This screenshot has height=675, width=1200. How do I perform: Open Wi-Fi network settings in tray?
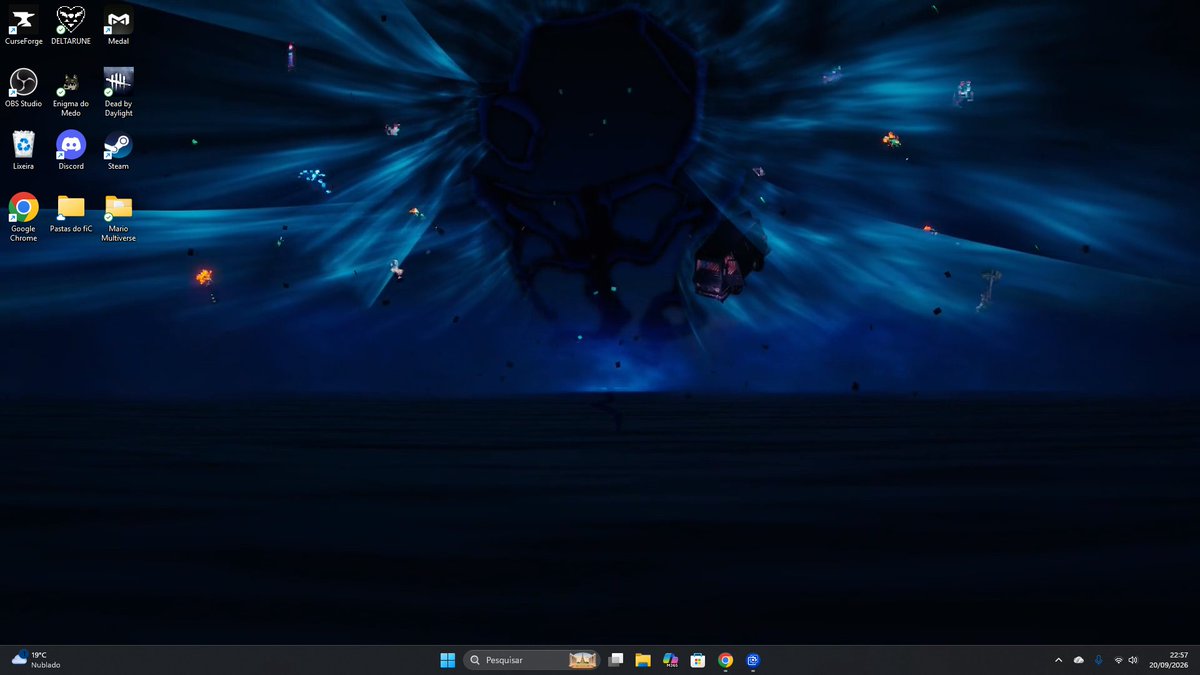1118,660
